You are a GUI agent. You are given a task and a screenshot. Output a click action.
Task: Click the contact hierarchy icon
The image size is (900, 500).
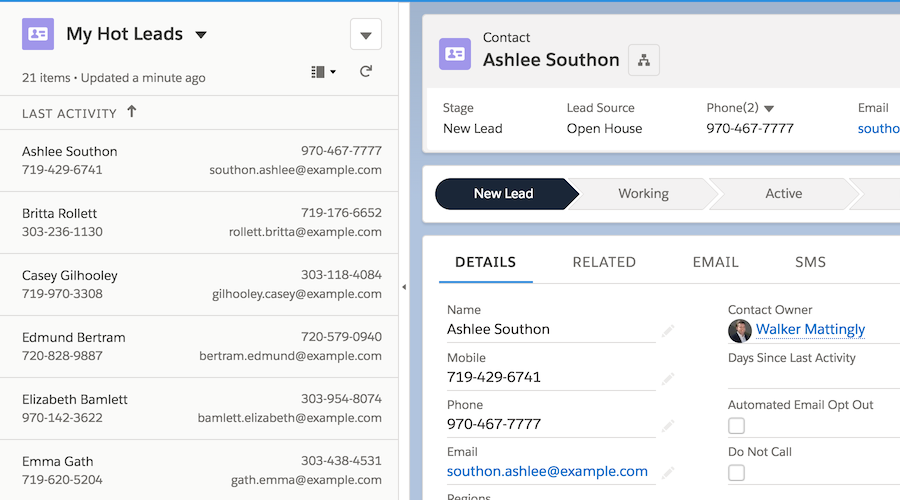(x=644, y=60)
